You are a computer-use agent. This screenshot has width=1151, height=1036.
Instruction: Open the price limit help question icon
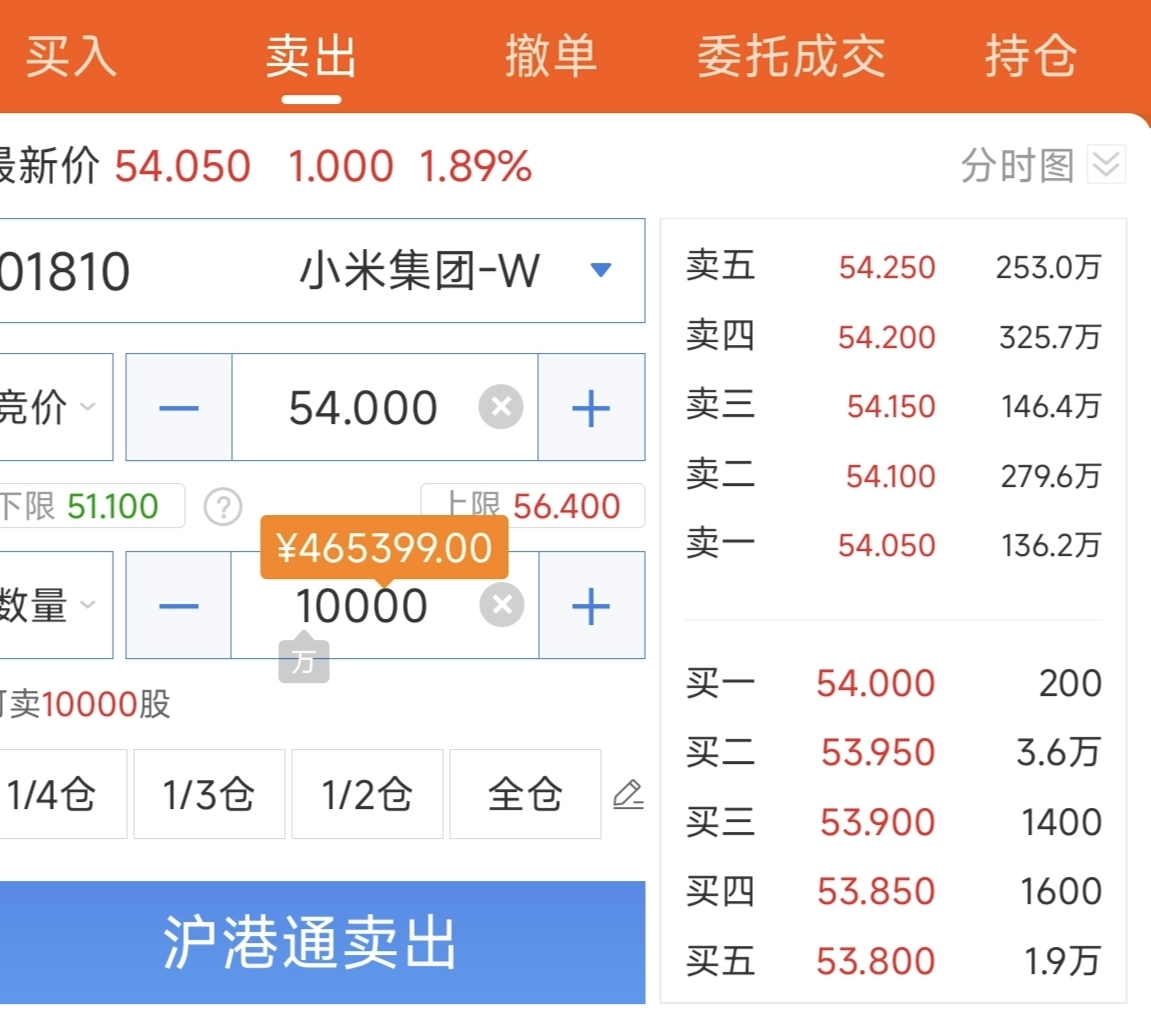[x=222, y=507]
